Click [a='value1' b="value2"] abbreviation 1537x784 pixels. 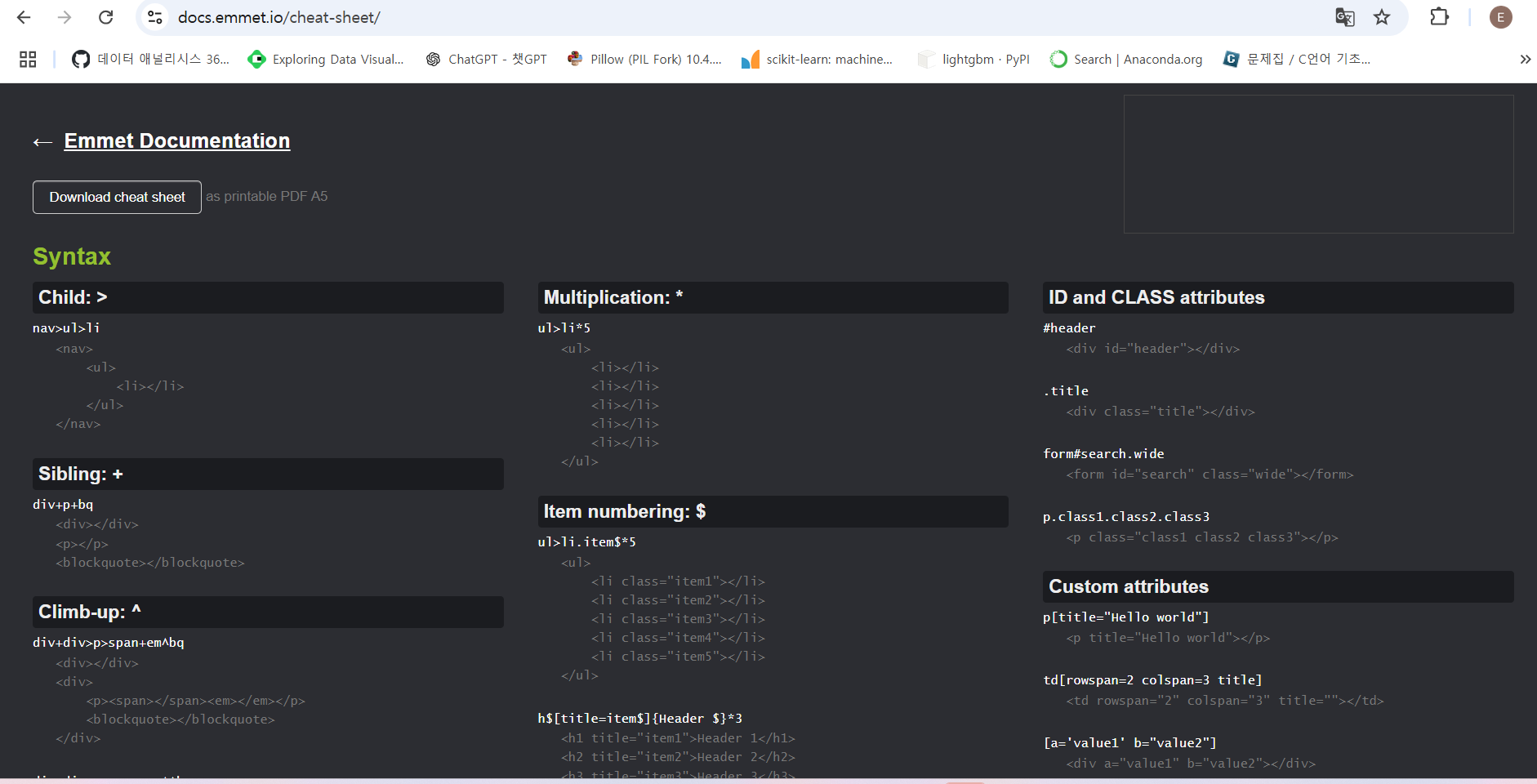coord(1129,743)
